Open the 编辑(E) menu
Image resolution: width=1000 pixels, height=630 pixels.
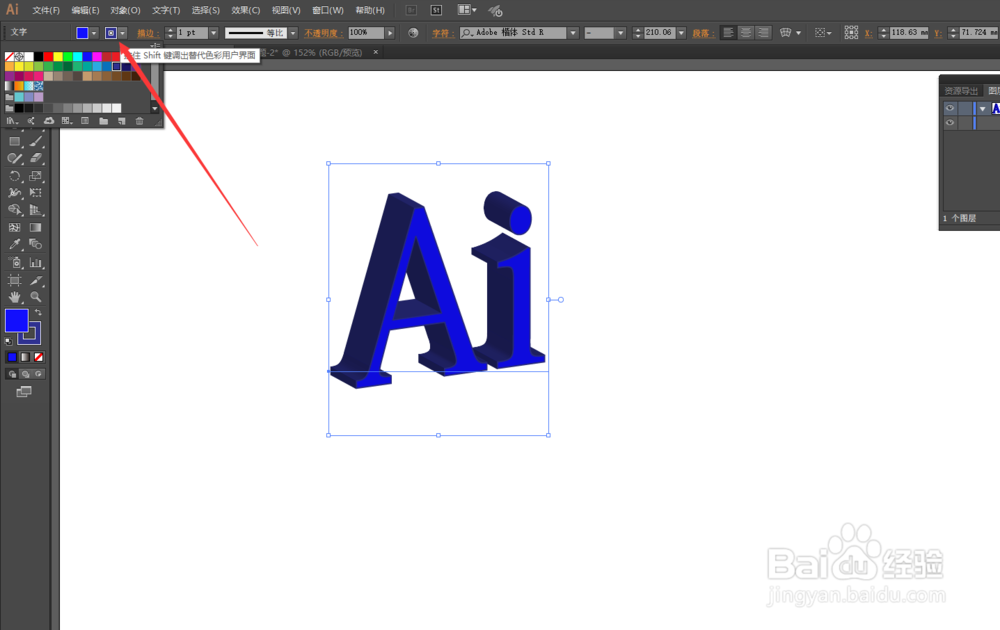pos(85,10)
